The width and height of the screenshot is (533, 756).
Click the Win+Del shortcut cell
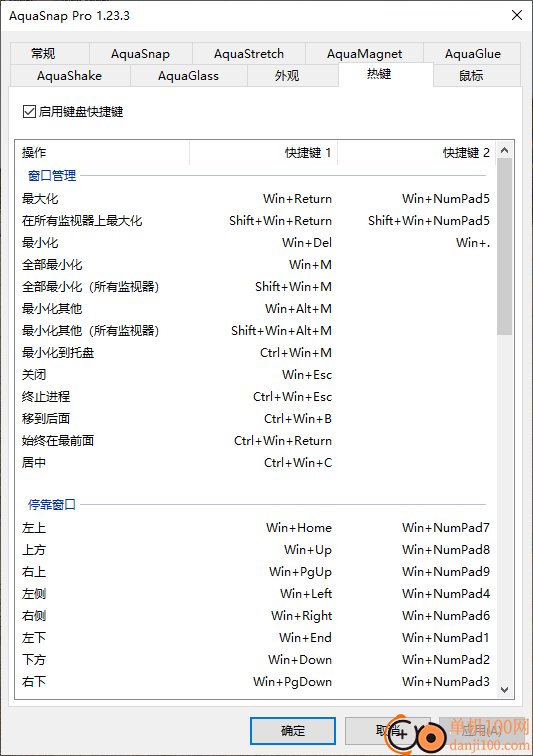coord(307,243)
